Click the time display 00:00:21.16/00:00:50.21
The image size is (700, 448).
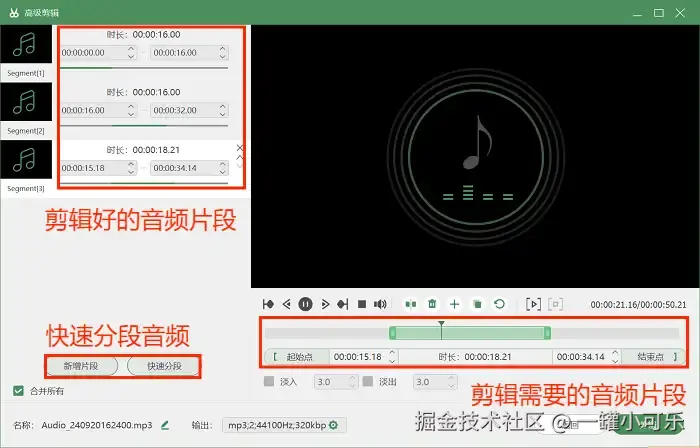pyautogui.click(x=638, y=305)
